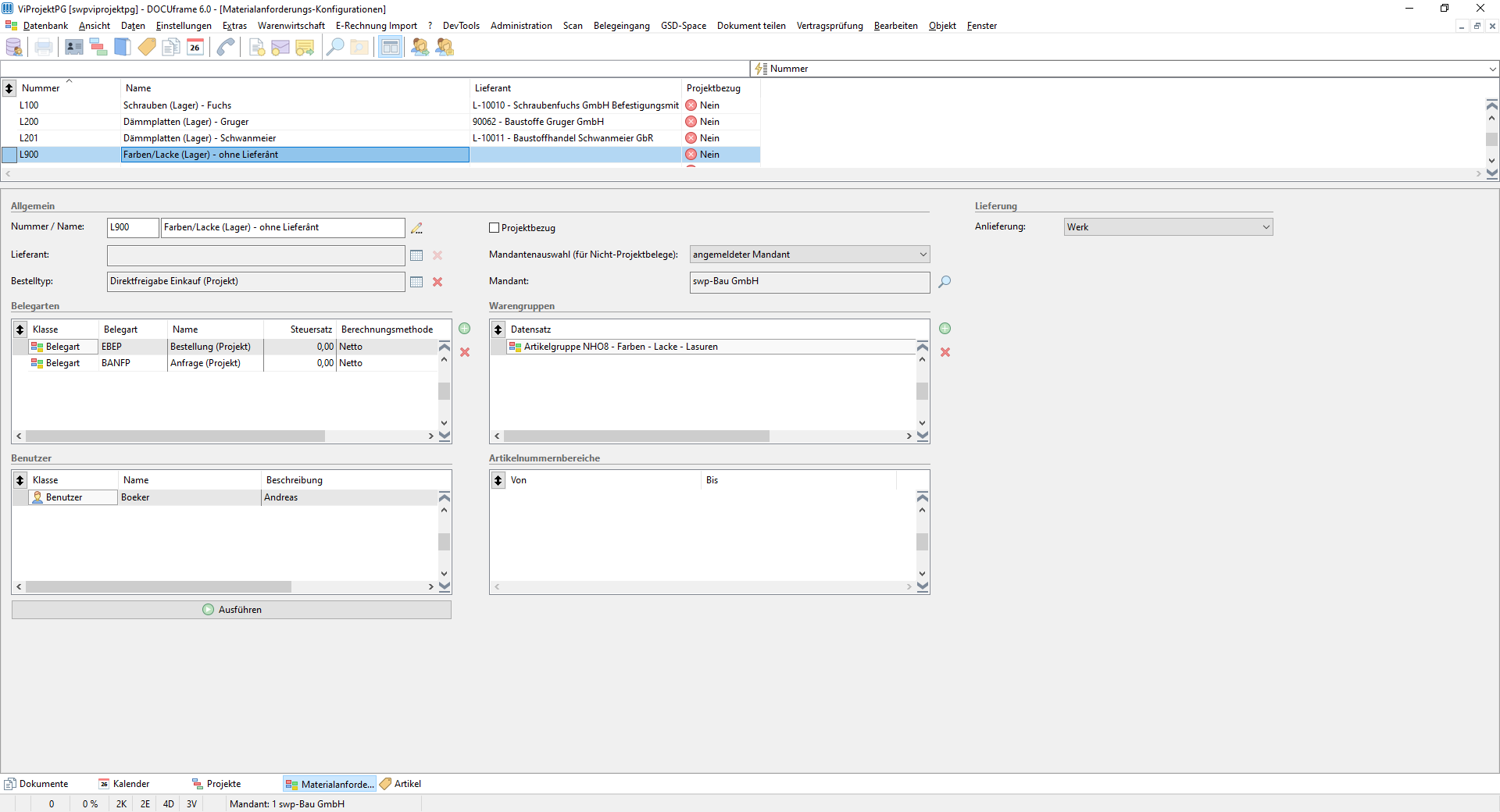The height and width of the screenshot is (812, 1500).
Task: Toggle the layout view toolbar icon
Action: (x=390, y=48)
